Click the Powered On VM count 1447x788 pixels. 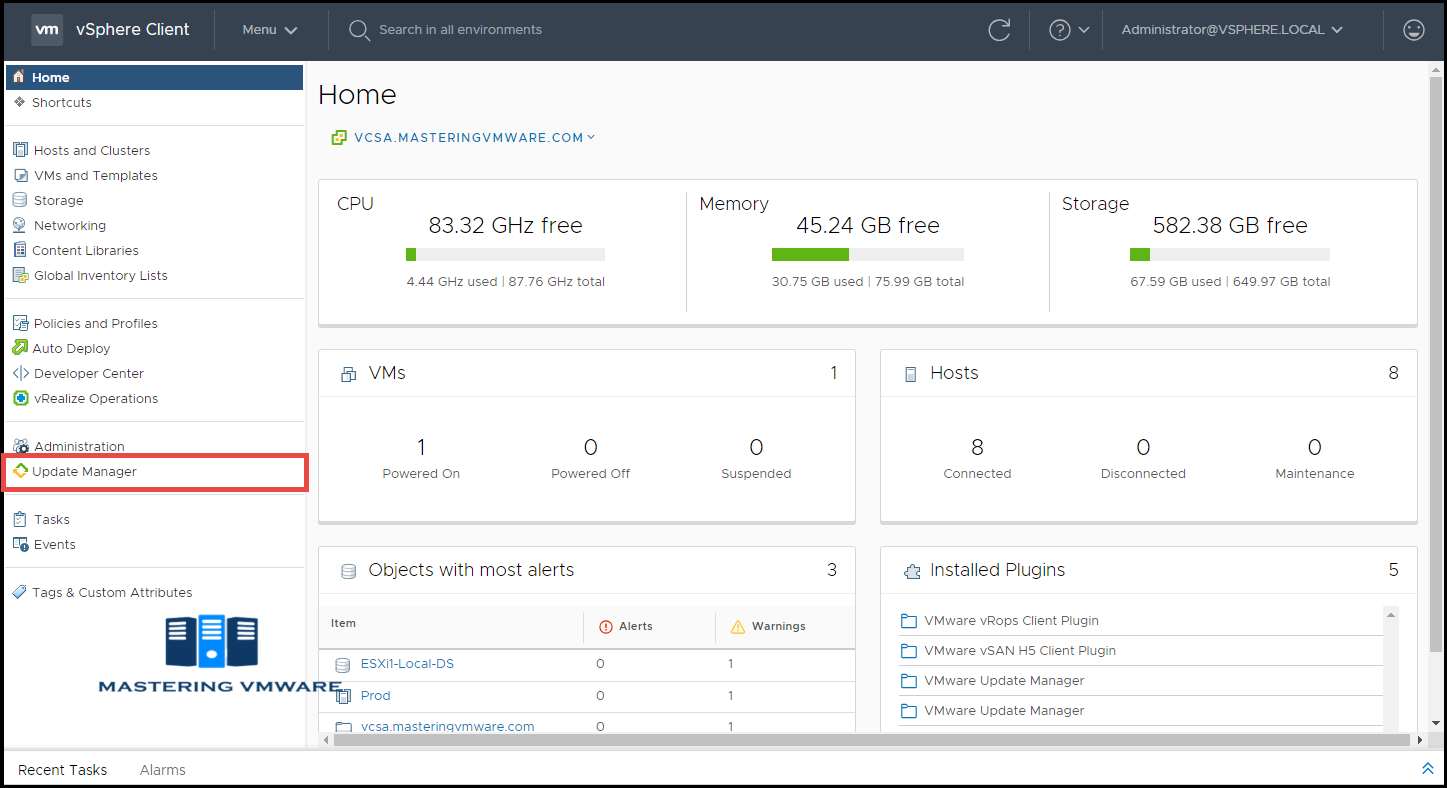click(421, 447)
